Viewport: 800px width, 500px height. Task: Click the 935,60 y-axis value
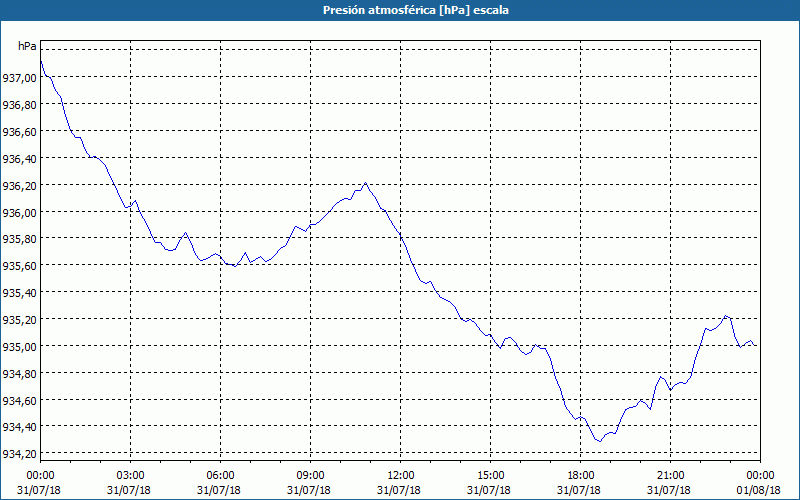click(x=19, y=266)
